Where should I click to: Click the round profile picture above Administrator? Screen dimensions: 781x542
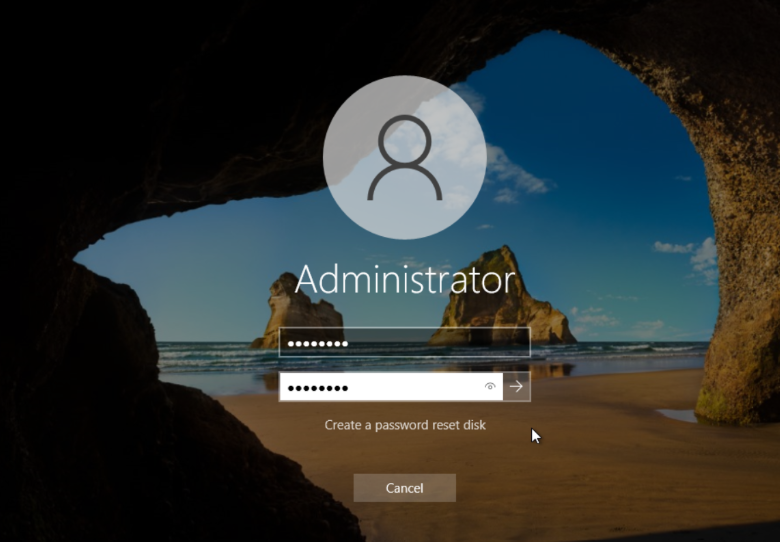tap(404, 158)
